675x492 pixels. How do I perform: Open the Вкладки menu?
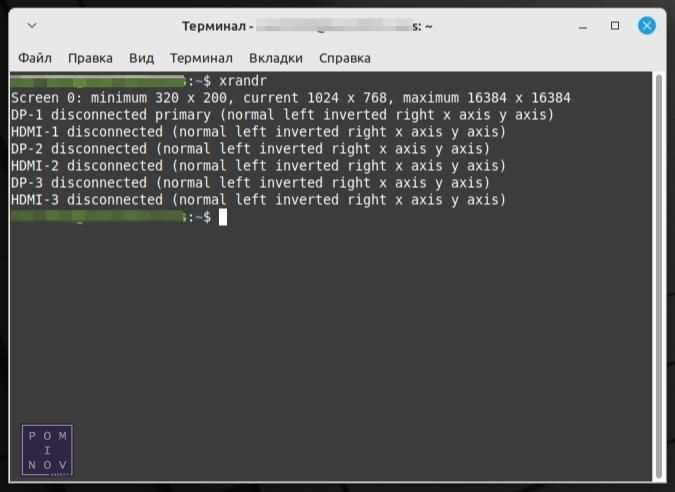(276, 58)
